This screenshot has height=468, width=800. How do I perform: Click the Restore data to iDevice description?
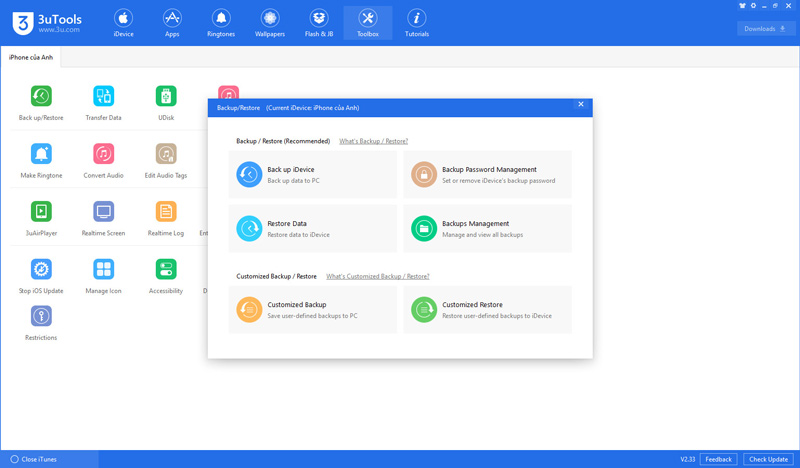(298, 235)
